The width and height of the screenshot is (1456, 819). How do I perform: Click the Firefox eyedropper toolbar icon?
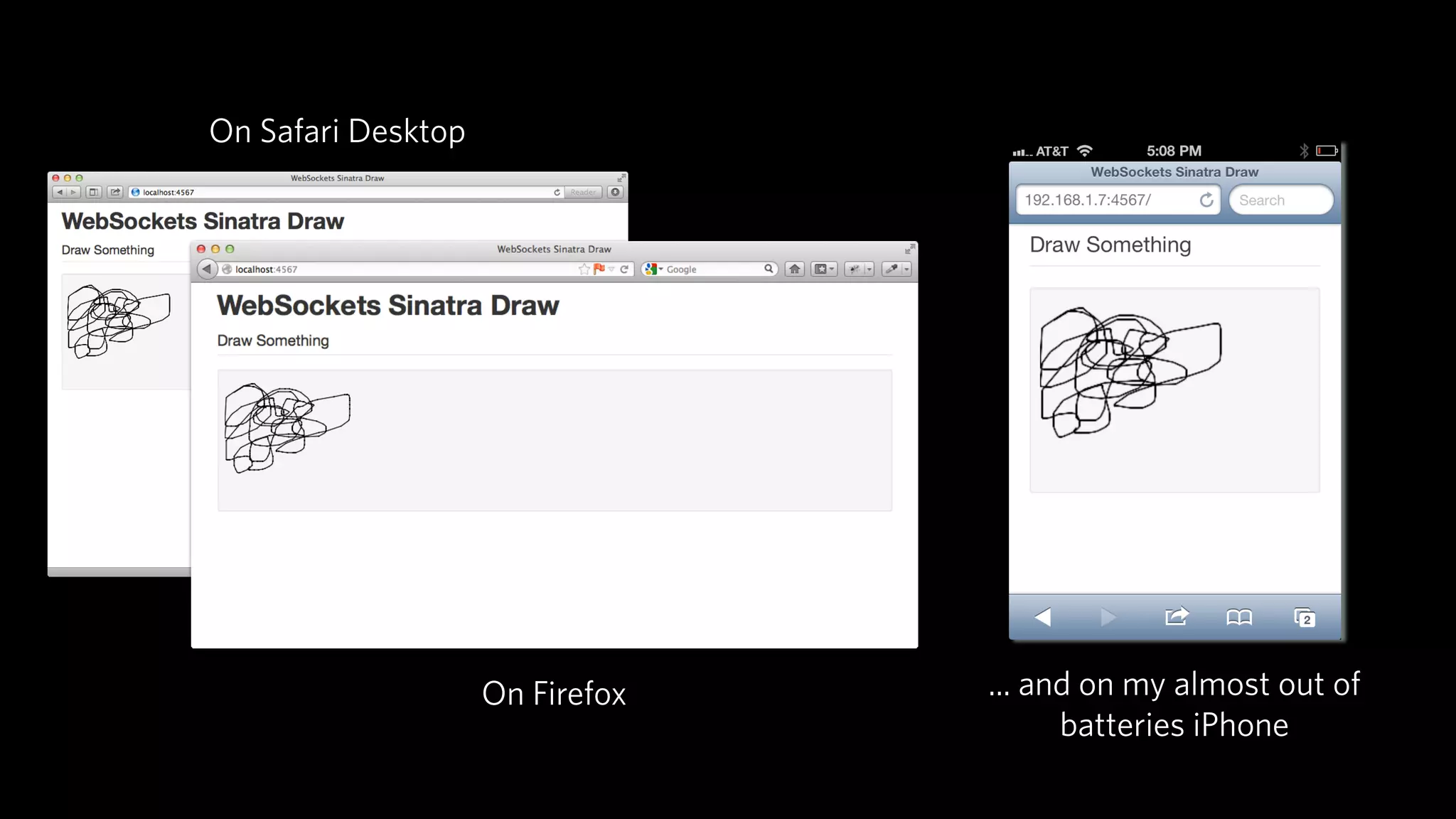click(892, 269)
